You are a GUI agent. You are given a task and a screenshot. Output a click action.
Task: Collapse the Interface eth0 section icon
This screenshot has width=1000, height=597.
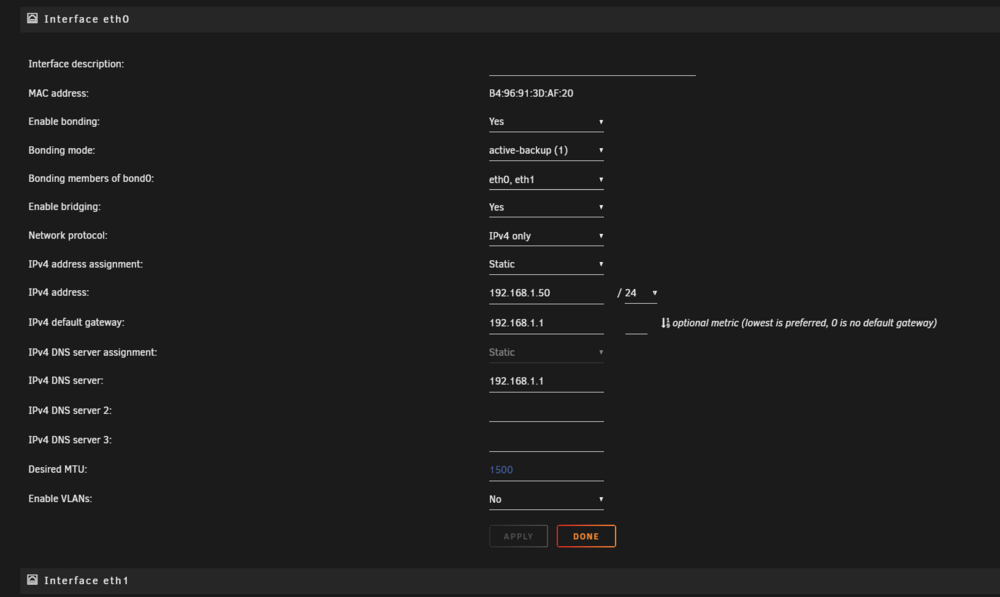32,18
